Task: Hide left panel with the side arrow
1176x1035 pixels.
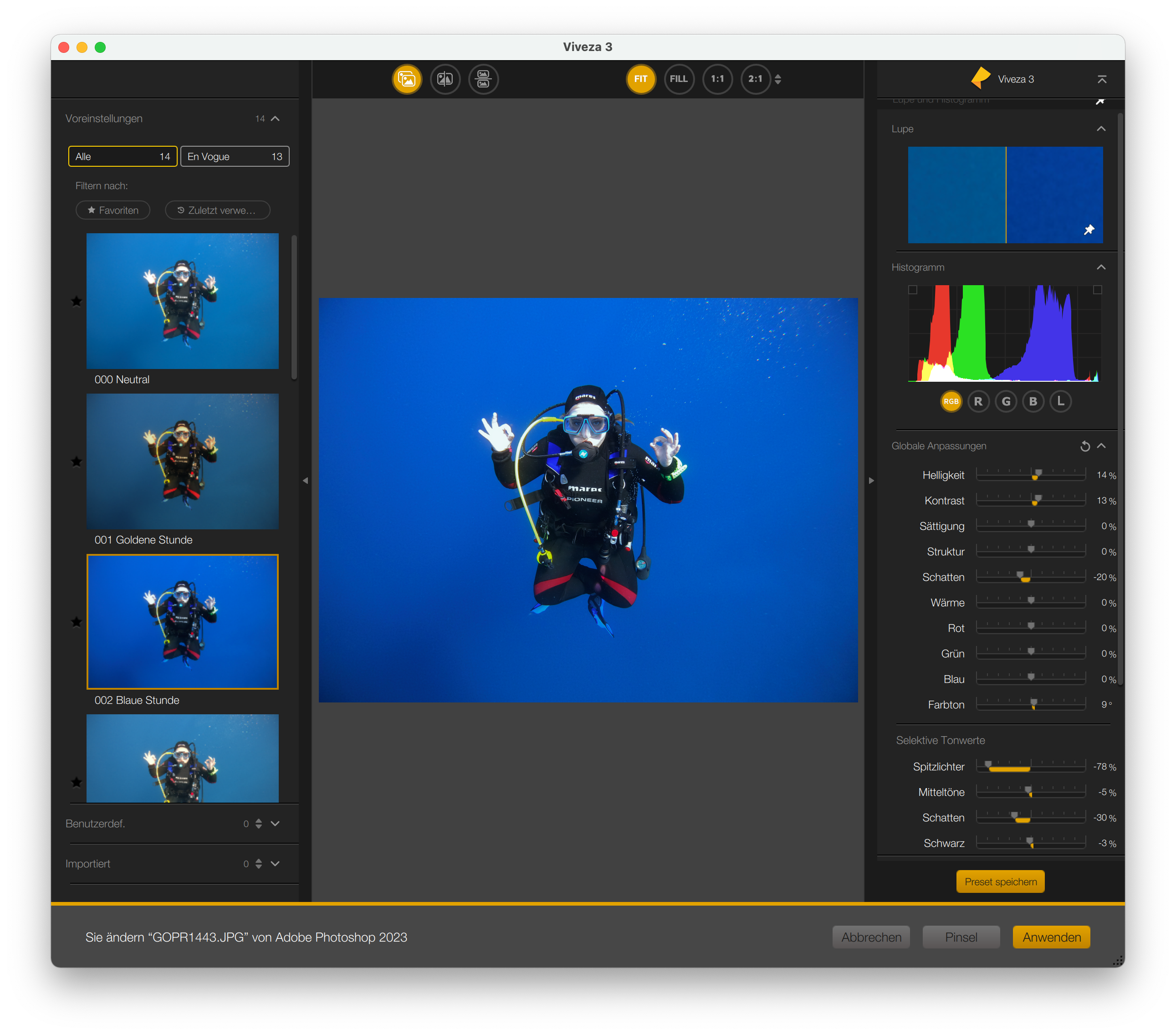Action: coord(305,481)
